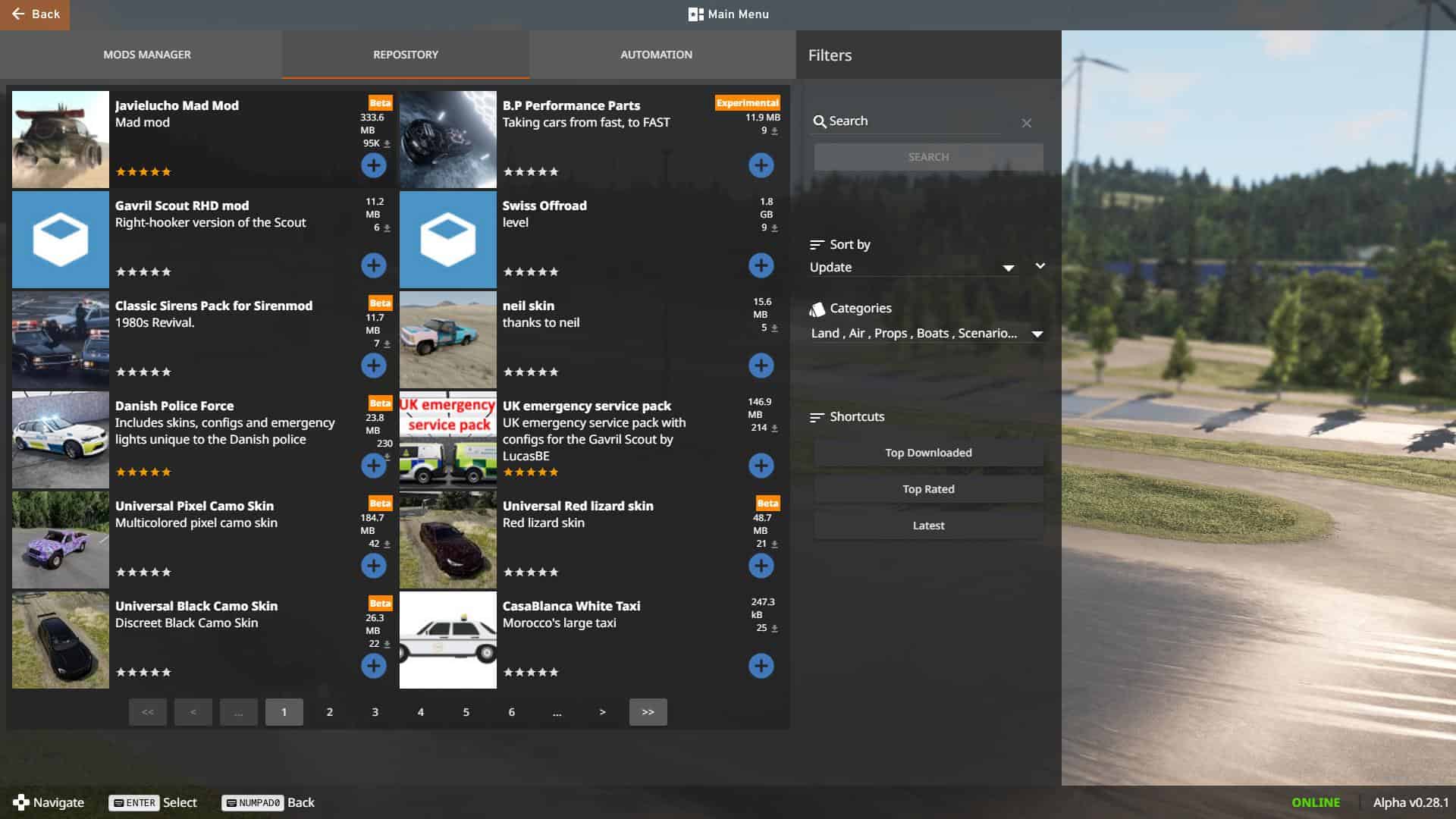1456x819 pixels.
Task: Open the Sort by Update dropdown
Action: coord(913,268)
